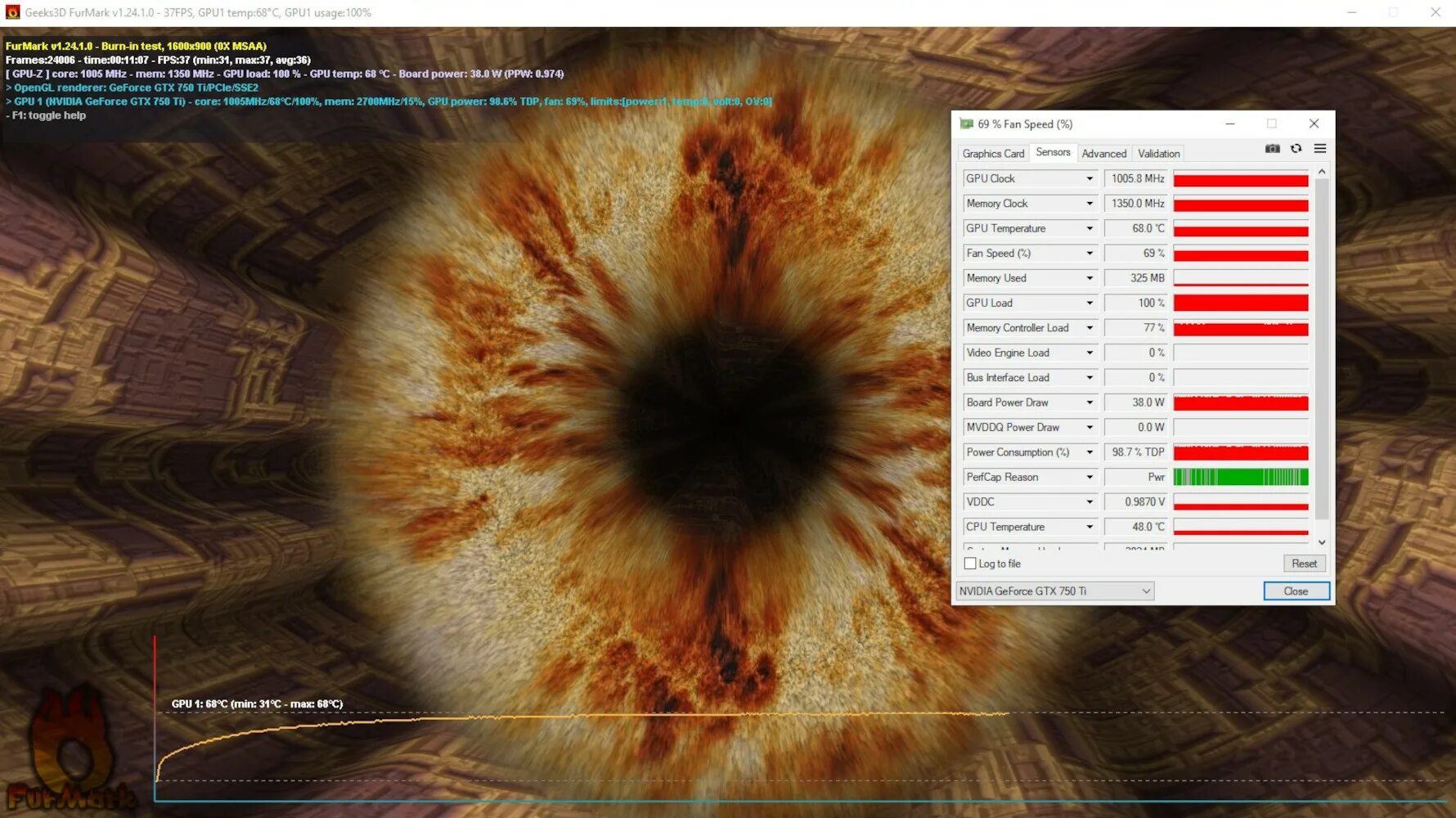Click the Fan Speed value 69 %
The image size is (1456, 818).
tap(1138, 254)
